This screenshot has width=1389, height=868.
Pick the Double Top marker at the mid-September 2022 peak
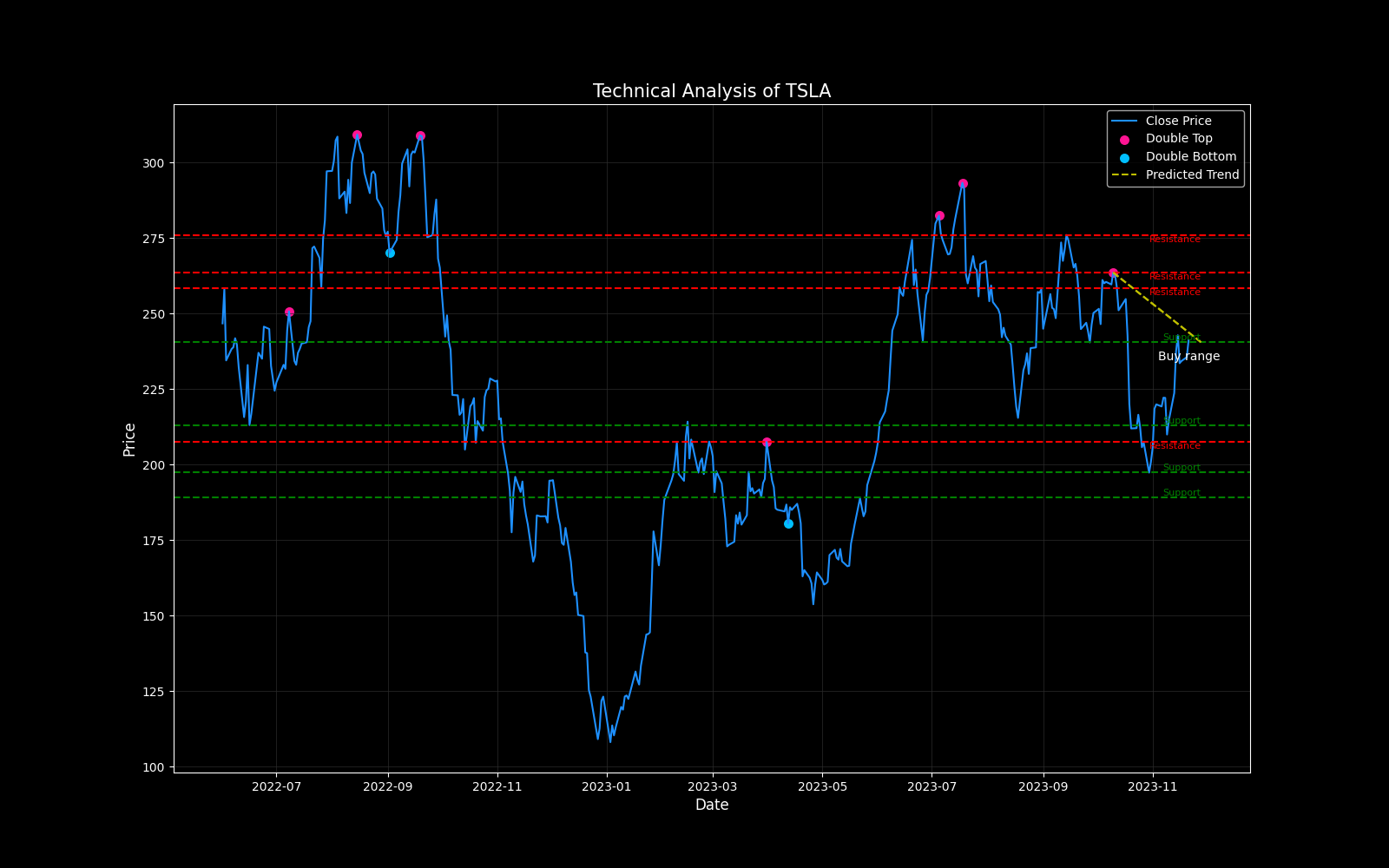click(420, 135)
